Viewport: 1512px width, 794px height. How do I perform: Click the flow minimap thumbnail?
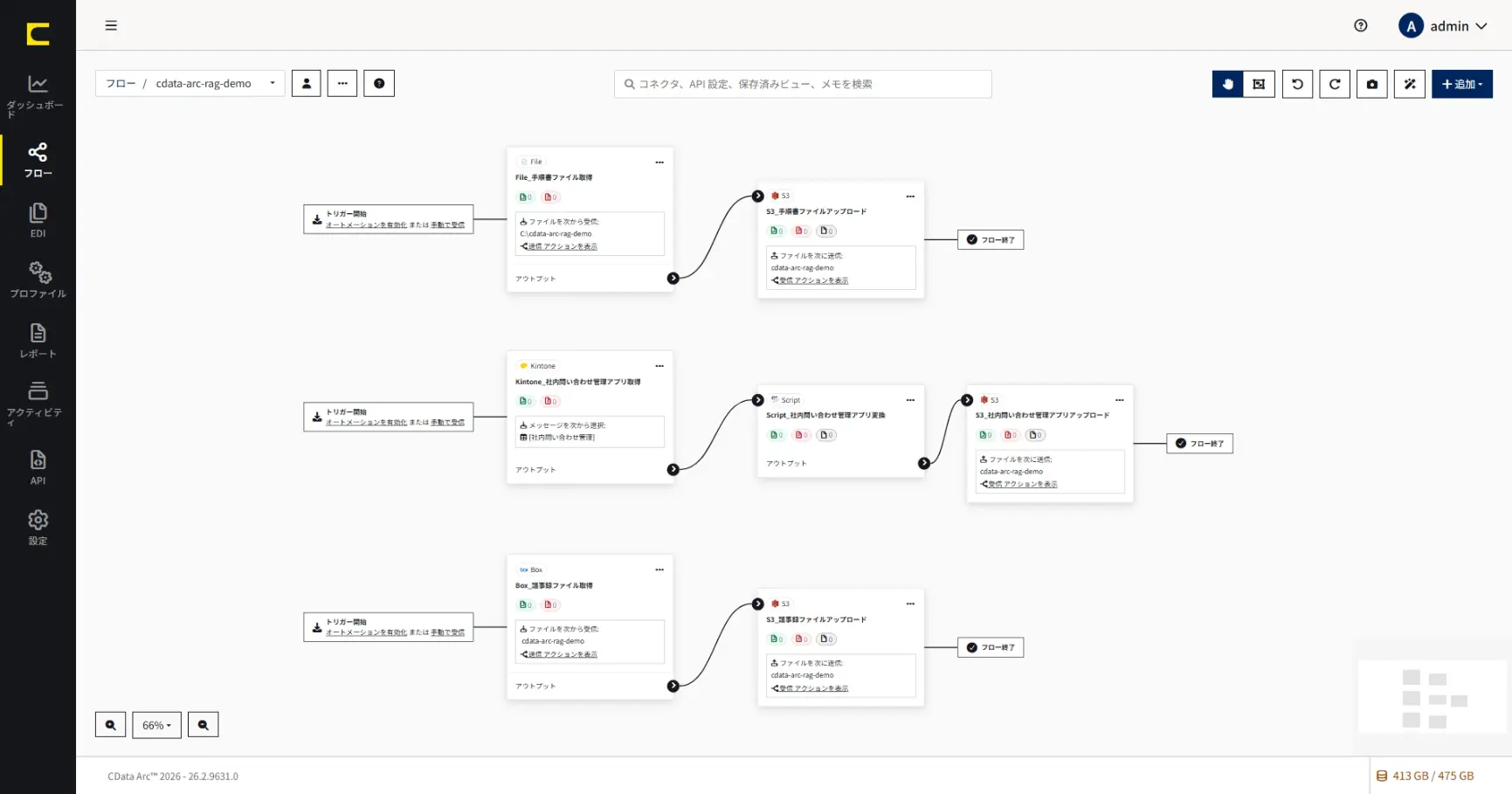point(1431,697)
